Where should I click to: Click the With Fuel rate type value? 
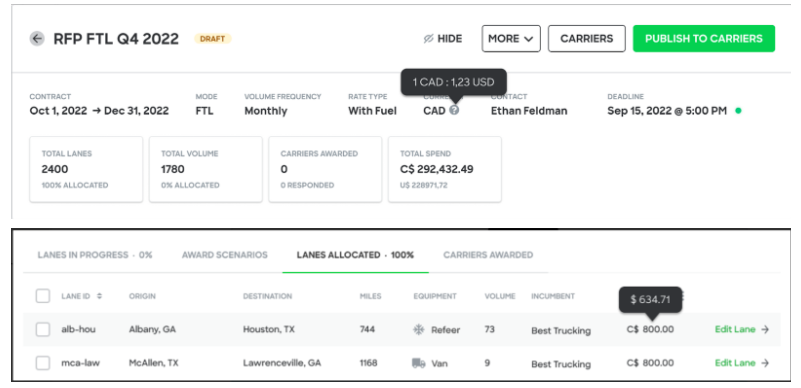372,111
